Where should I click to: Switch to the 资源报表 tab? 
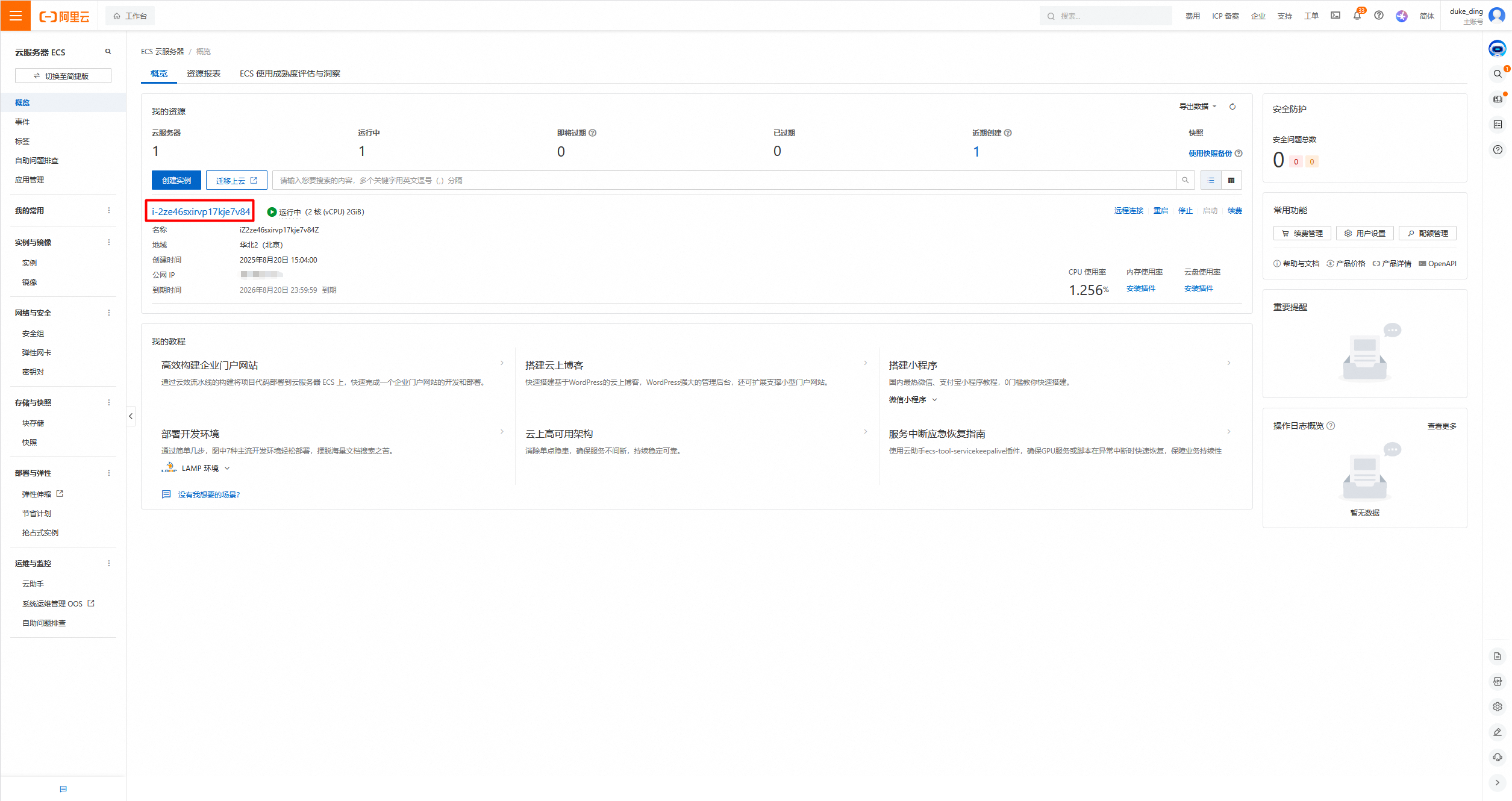pos(204,73)
